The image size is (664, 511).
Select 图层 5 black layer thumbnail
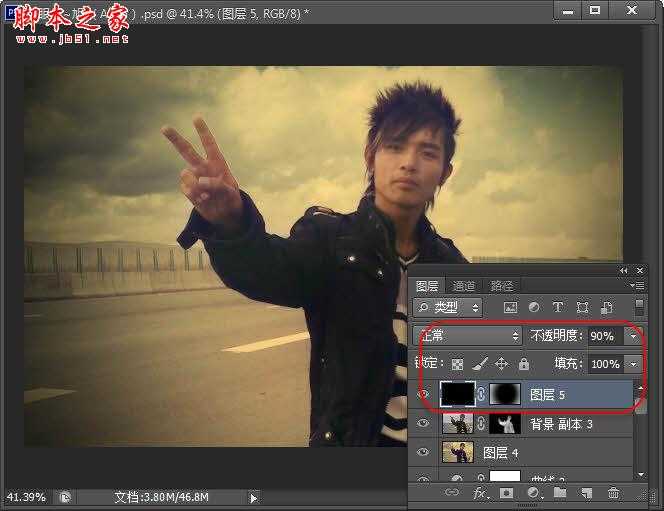[x=457, y=394]
